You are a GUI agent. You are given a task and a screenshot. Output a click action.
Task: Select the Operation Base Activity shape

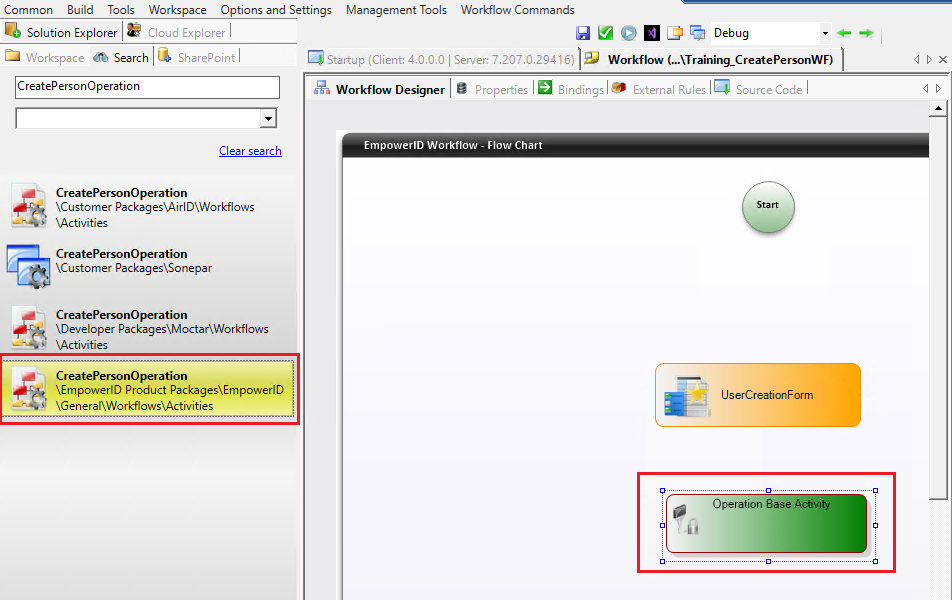[766, 523]
